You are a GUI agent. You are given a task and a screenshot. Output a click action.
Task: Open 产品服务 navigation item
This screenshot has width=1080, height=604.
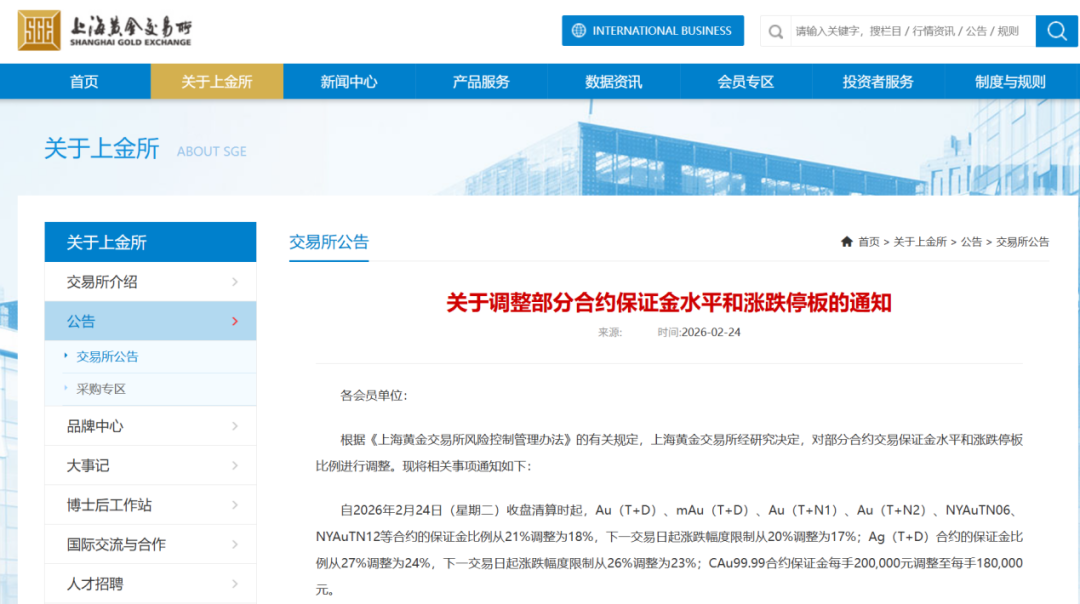[x=481, y=81]
